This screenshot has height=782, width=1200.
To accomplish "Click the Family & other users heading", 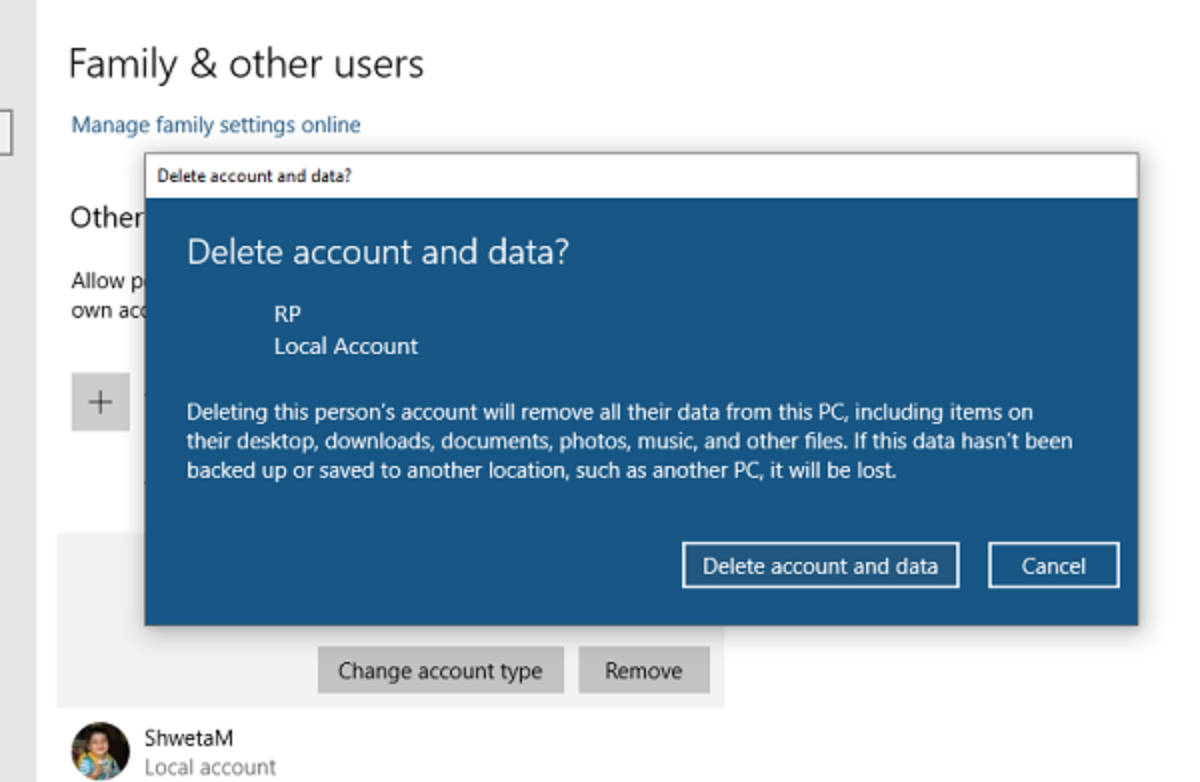I will 246,65.
